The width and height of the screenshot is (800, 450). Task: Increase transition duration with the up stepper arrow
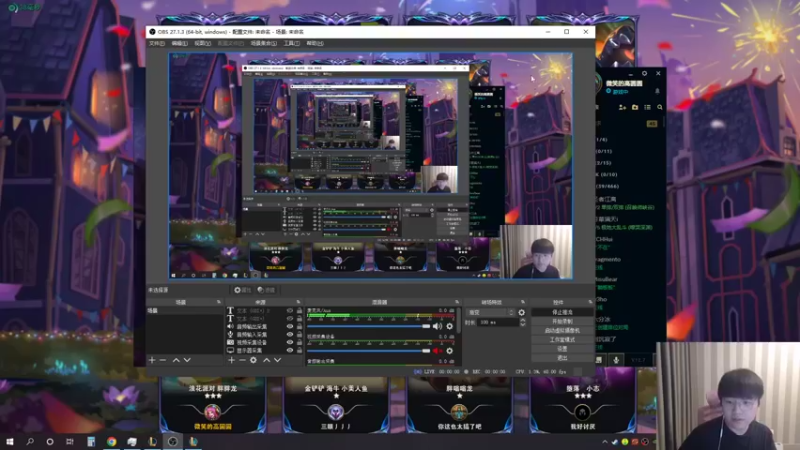(x=522, y=320)
